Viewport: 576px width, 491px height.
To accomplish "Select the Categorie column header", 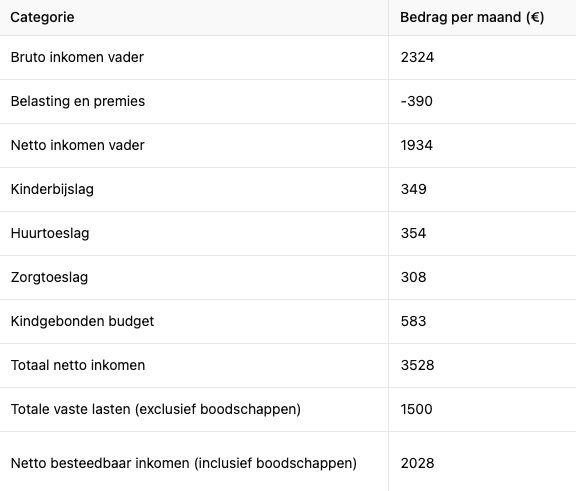I will point(42,17).
